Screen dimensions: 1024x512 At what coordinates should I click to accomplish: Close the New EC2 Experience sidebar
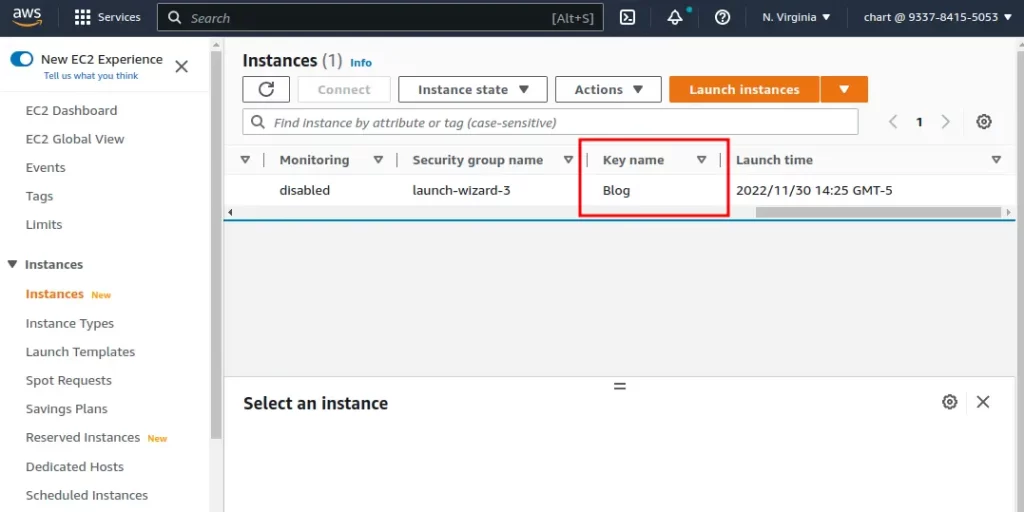click(182, 67)
